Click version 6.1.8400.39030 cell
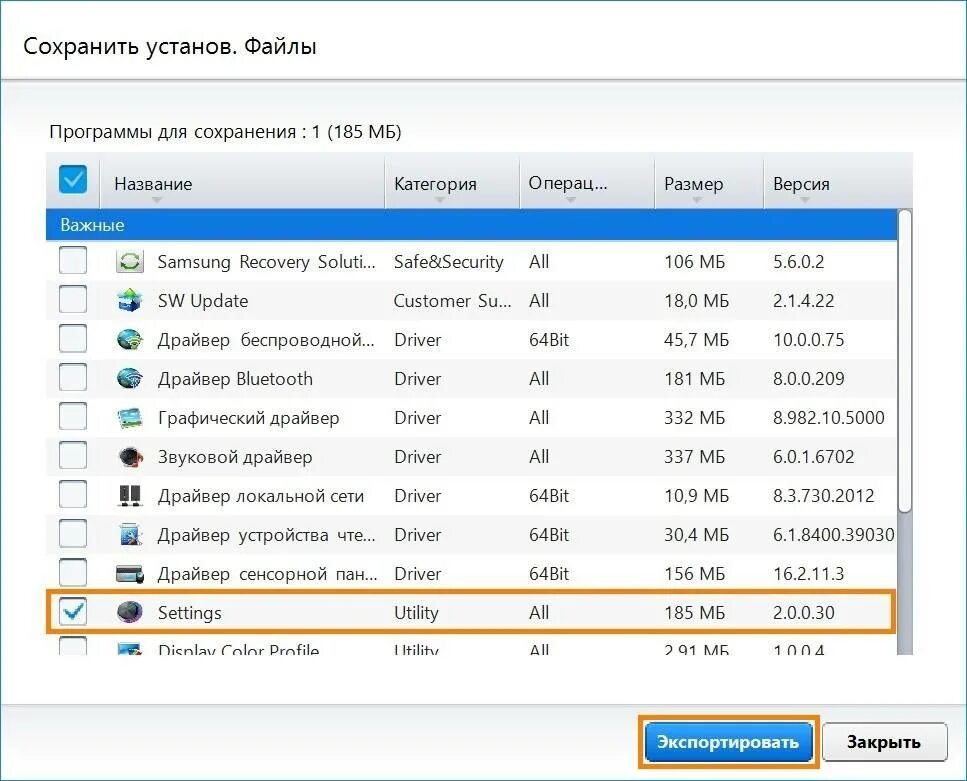Image resolution: width=967 pixels, height=781 pixels. (x=834, y=535)
